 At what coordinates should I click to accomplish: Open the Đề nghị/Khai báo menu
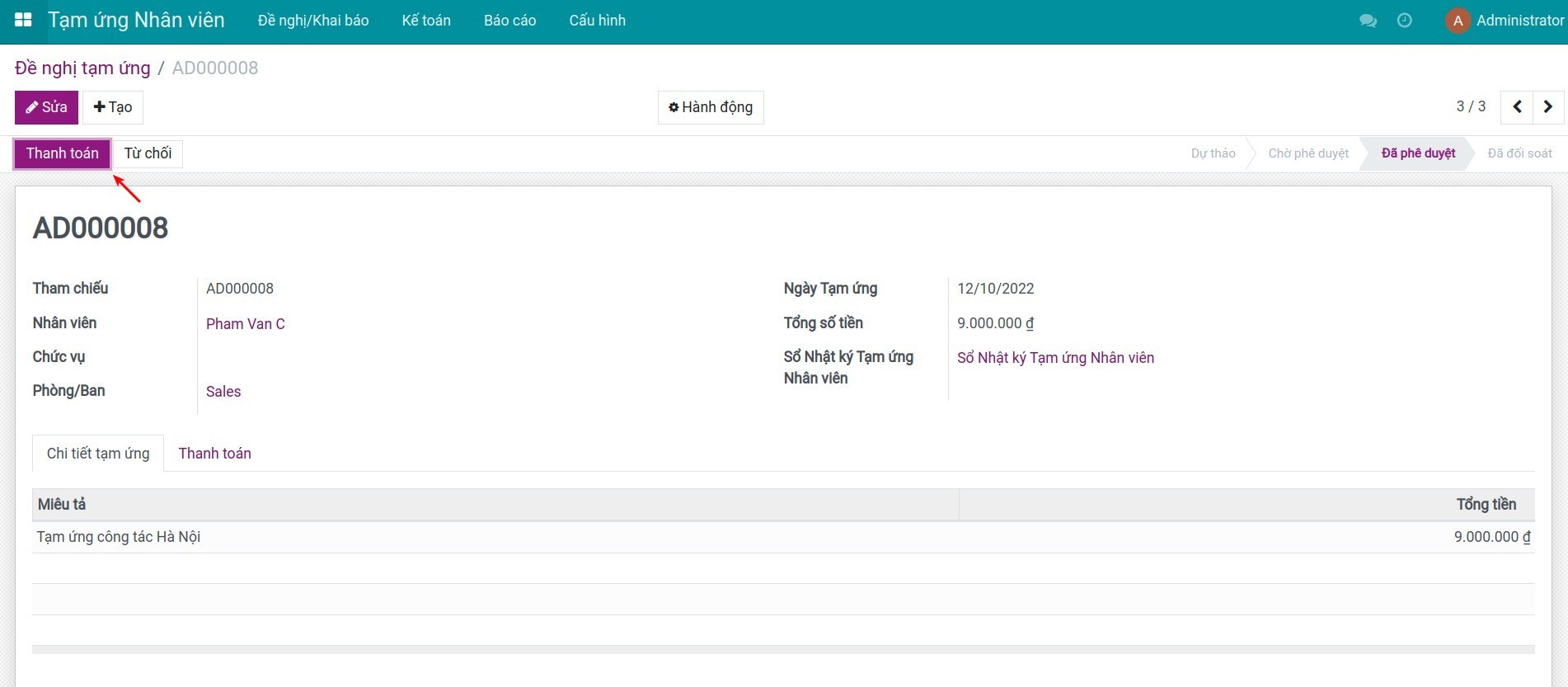pyautogui.click(x=313, y=21)
